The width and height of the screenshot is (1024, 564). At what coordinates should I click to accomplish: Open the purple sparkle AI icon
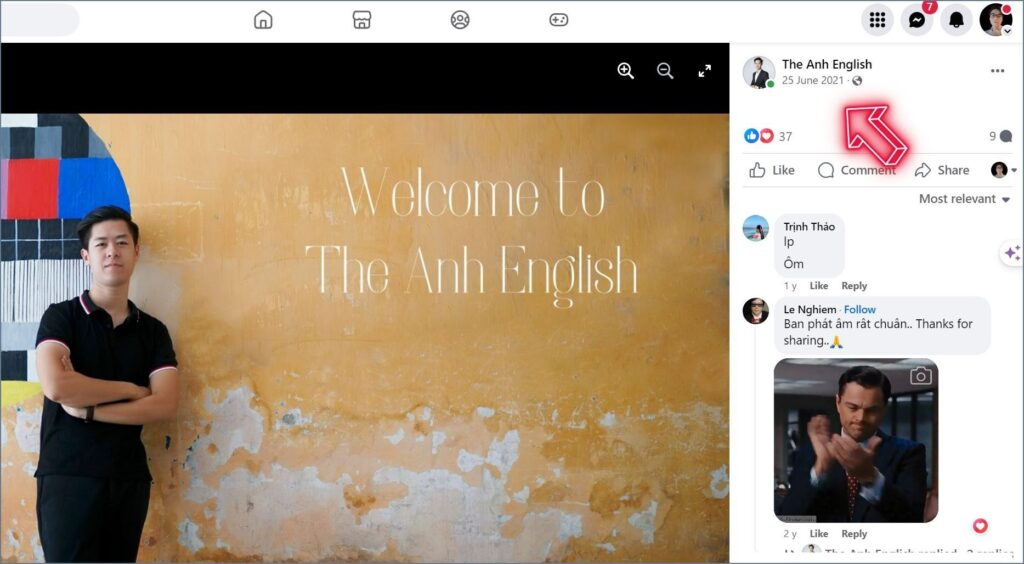(1012, 253)
